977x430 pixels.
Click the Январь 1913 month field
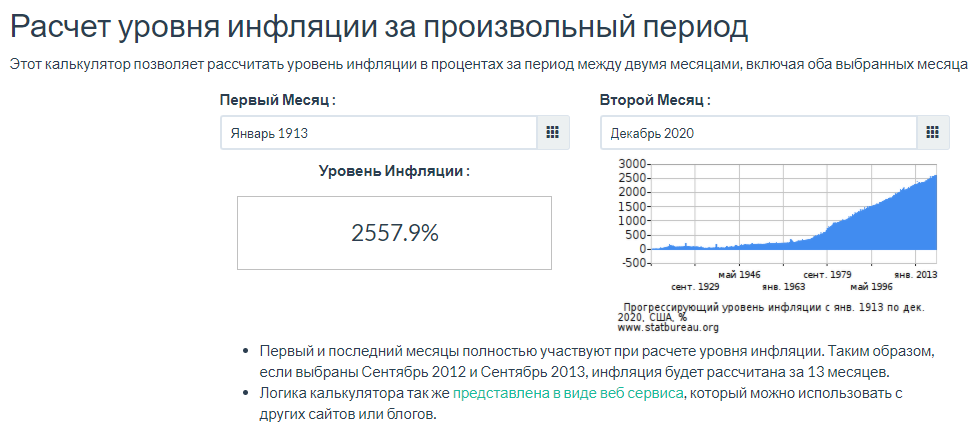tap(378, 132)
